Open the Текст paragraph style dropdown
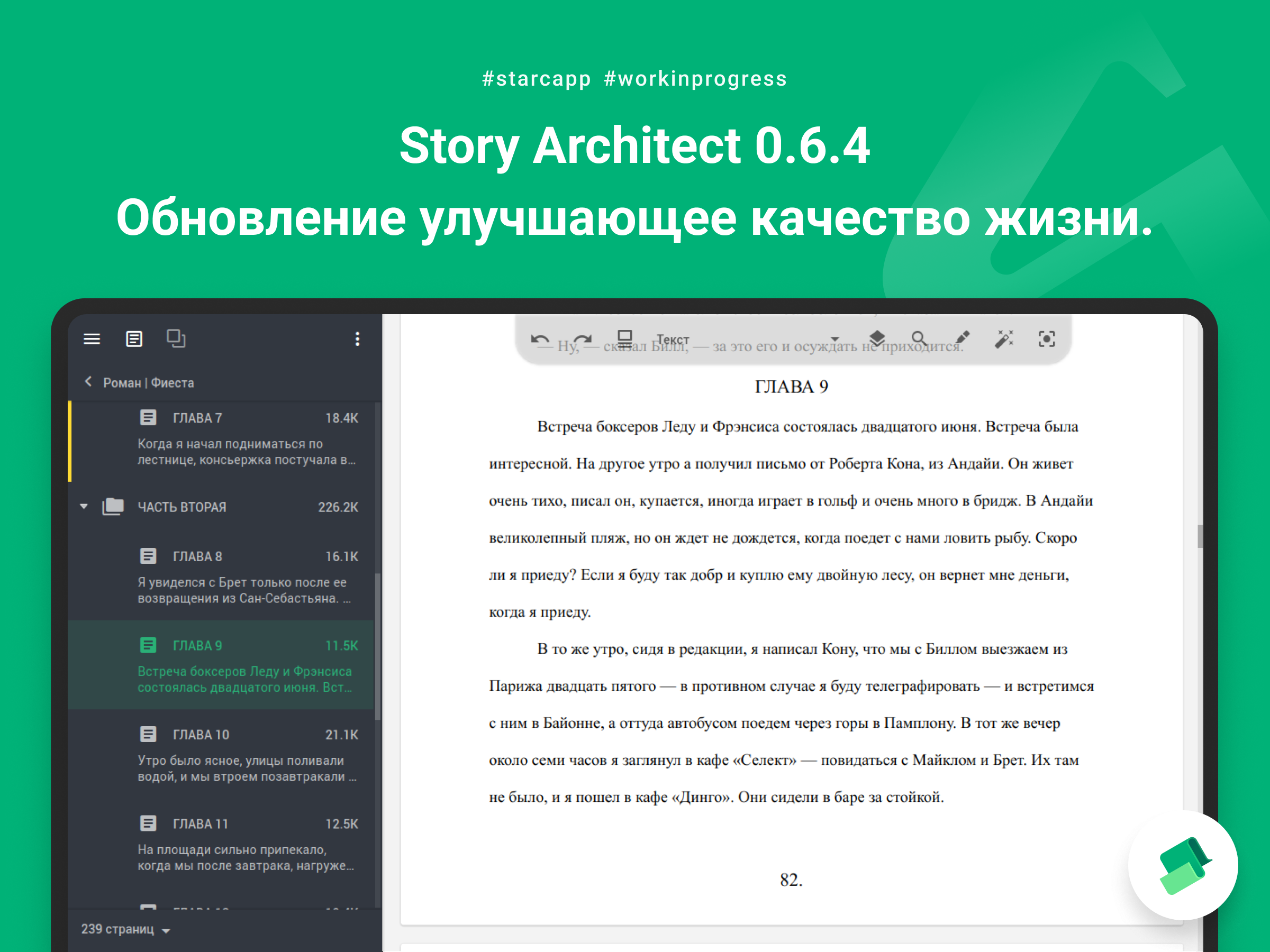This screenshot has width=1270, height=952. pos(748,339)
